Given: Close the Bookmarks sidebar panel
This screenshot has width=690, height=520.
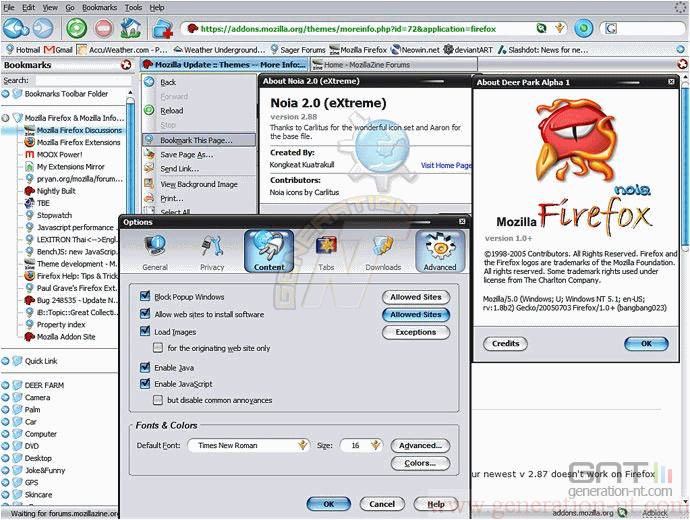Looking at the screenshot, I should click(x=126, y=65).
